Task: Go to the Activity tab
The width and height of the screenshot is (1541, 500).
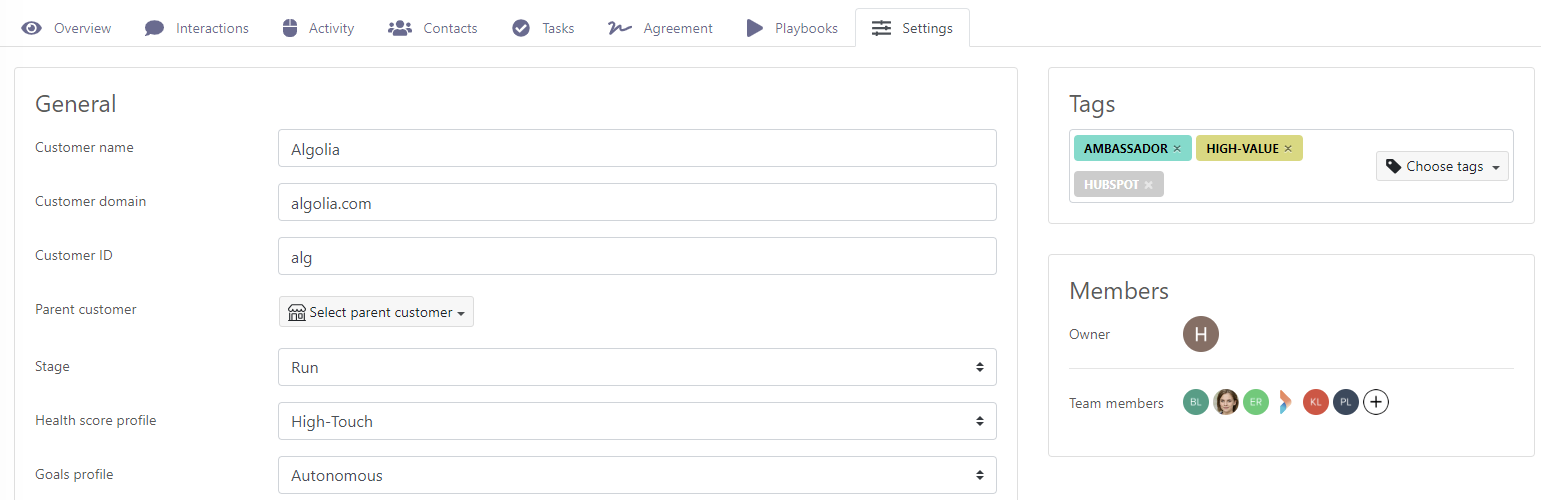Action: tap(317, 28)
